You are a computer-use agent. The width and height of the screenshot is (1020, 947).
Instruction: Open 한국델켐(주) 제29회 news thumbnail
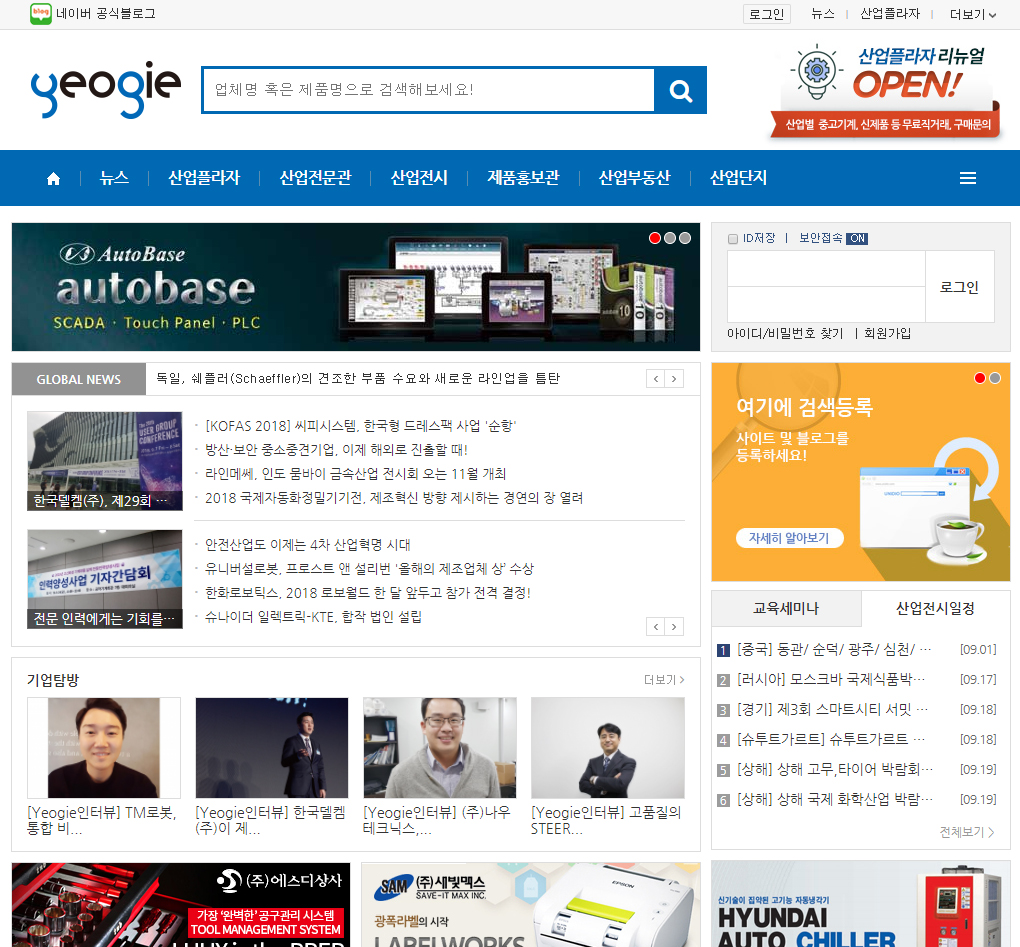coord(105,461)
